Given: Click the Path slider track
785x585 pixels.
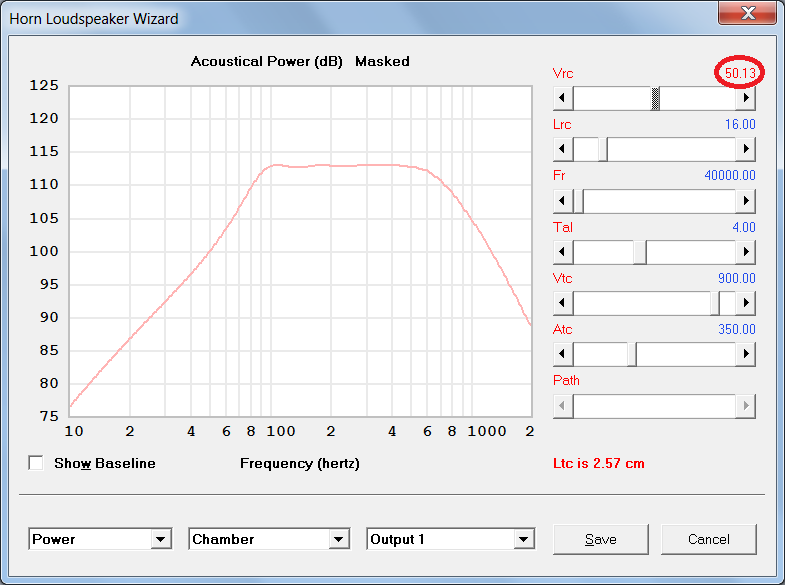Looking at the screenshot, I should 654,405.
